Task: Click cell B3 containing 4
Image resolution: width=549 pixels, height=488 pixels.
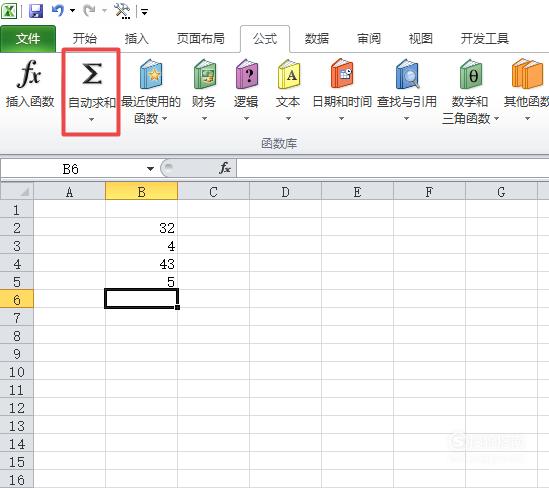Action: tap(141, 245)
